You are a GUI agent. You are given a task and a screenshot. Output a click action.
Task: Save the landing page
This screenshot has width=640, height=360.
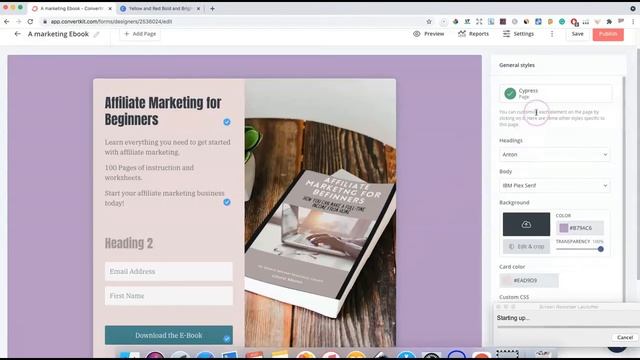[577, 34]
